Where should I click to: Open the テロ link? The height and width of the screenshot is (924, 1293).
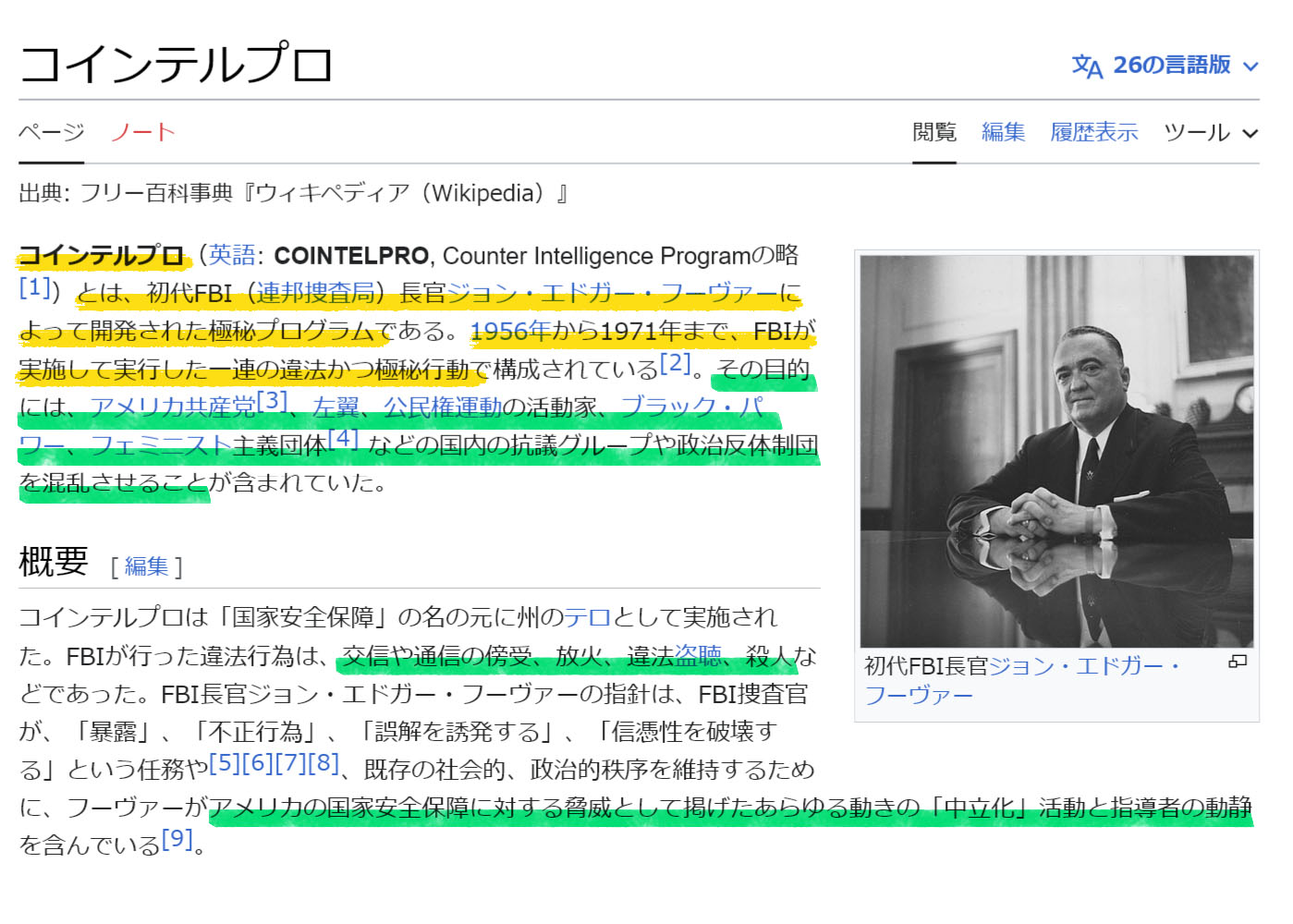click(x=589, y=617)
